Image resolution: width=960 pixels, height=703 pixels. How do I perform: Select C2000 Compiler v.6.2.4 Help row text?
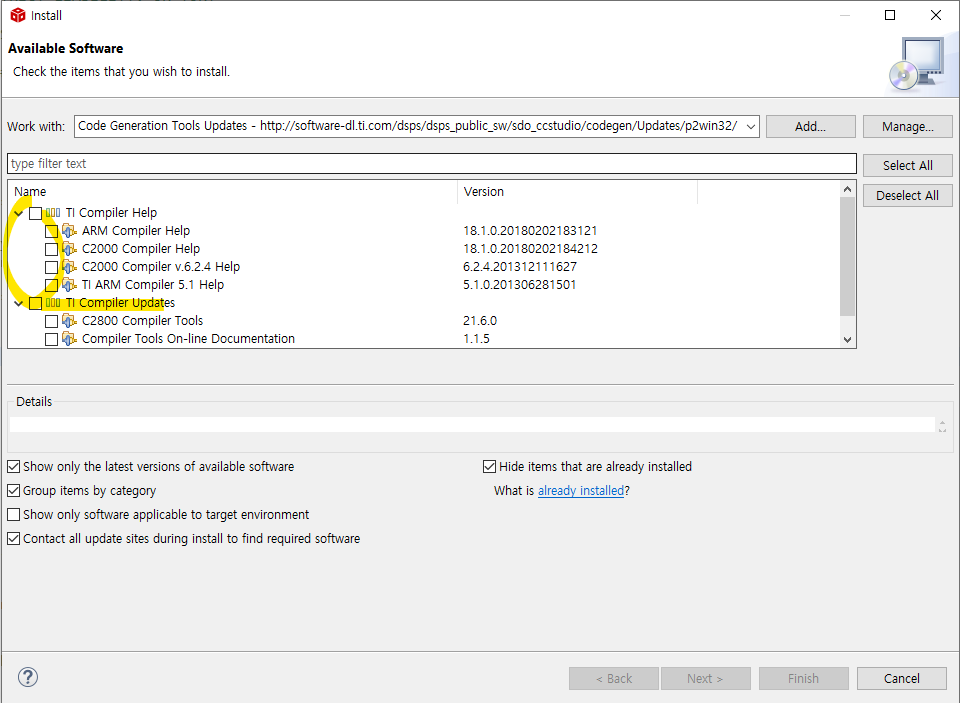[x=161, y=267]
